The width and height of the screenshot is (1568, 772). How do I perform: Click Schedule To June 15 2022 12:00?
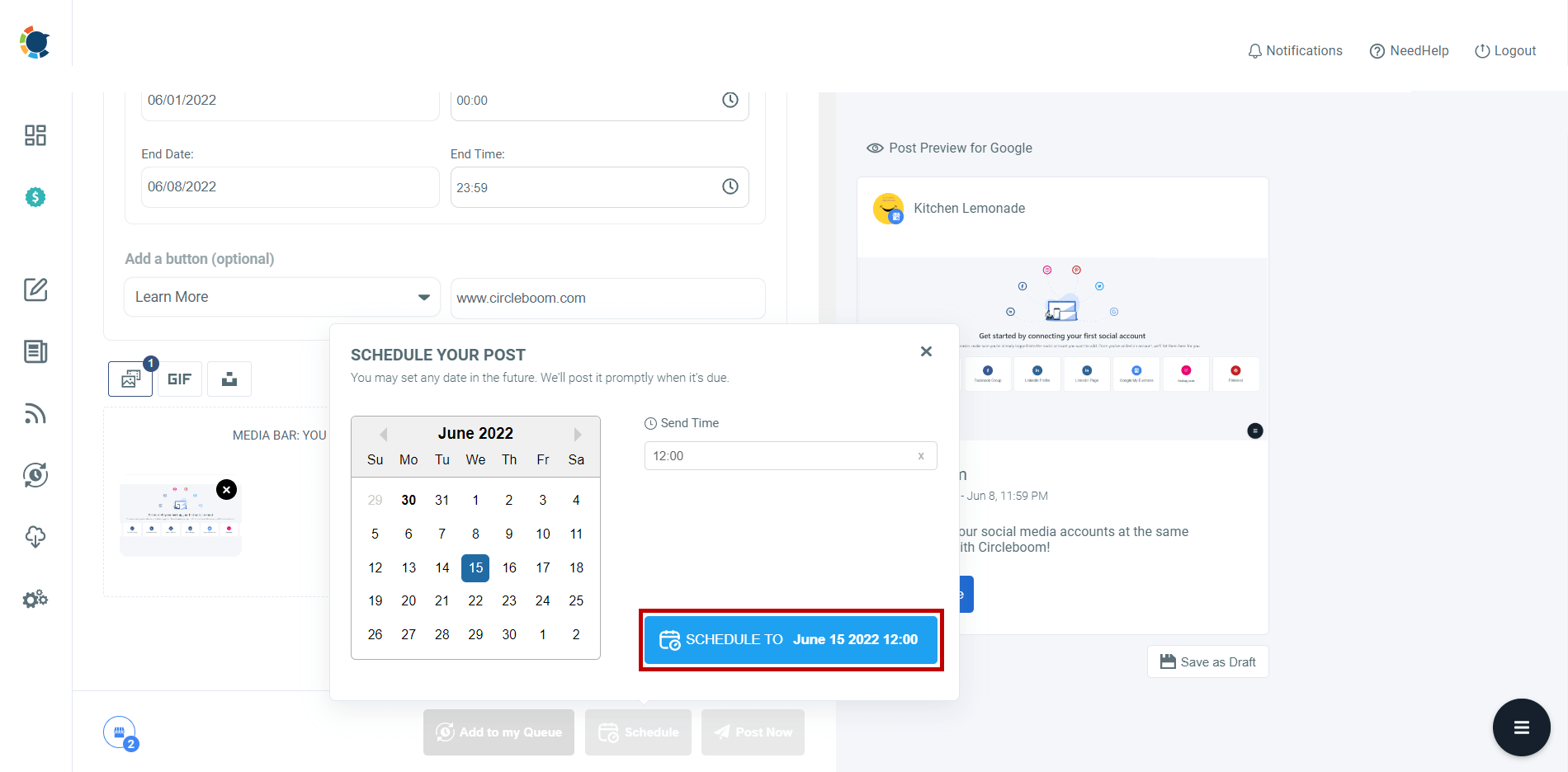tap(791, 639)
